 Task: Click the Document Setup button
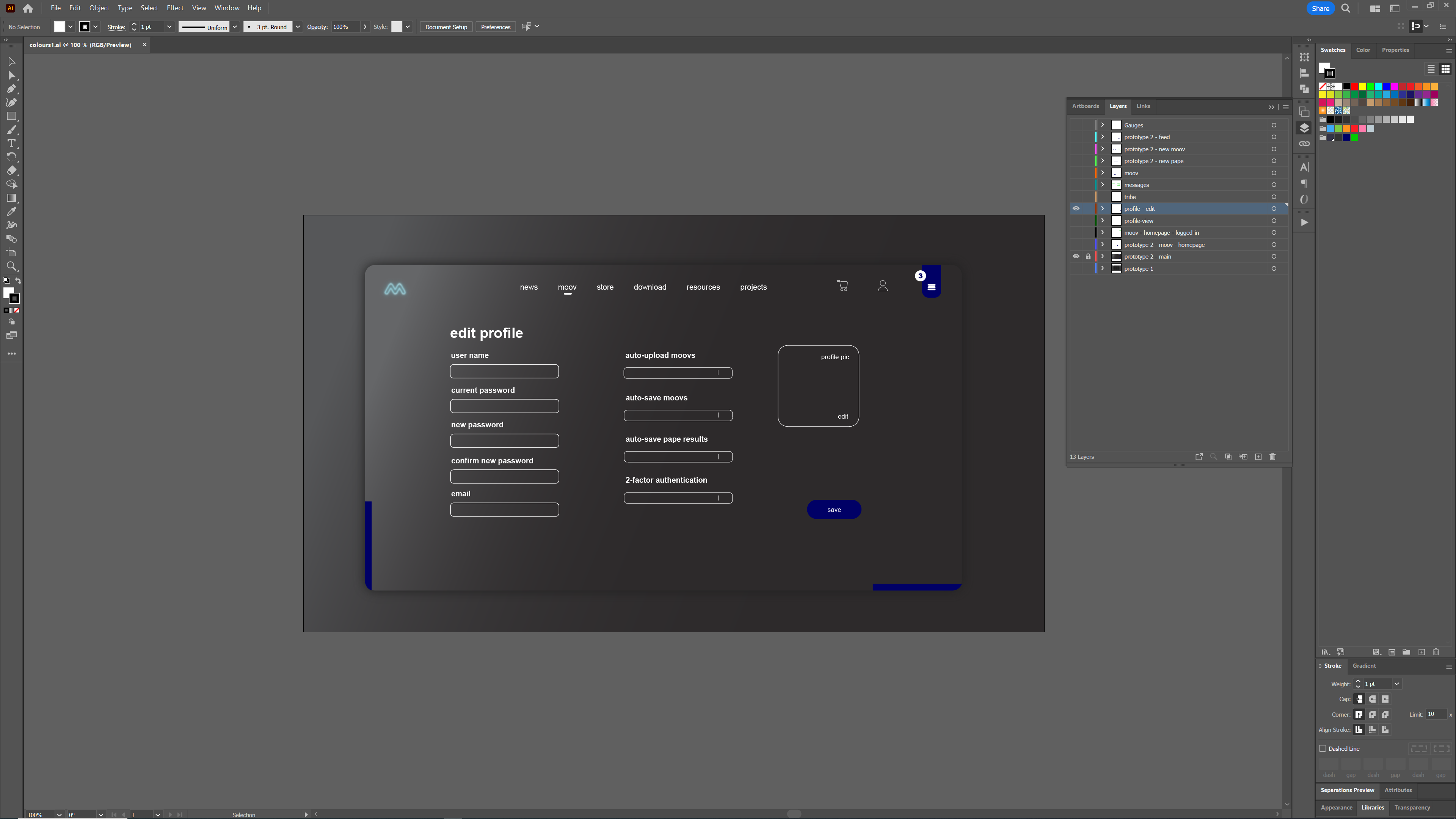pyautogui.click(x=446, y=27)
